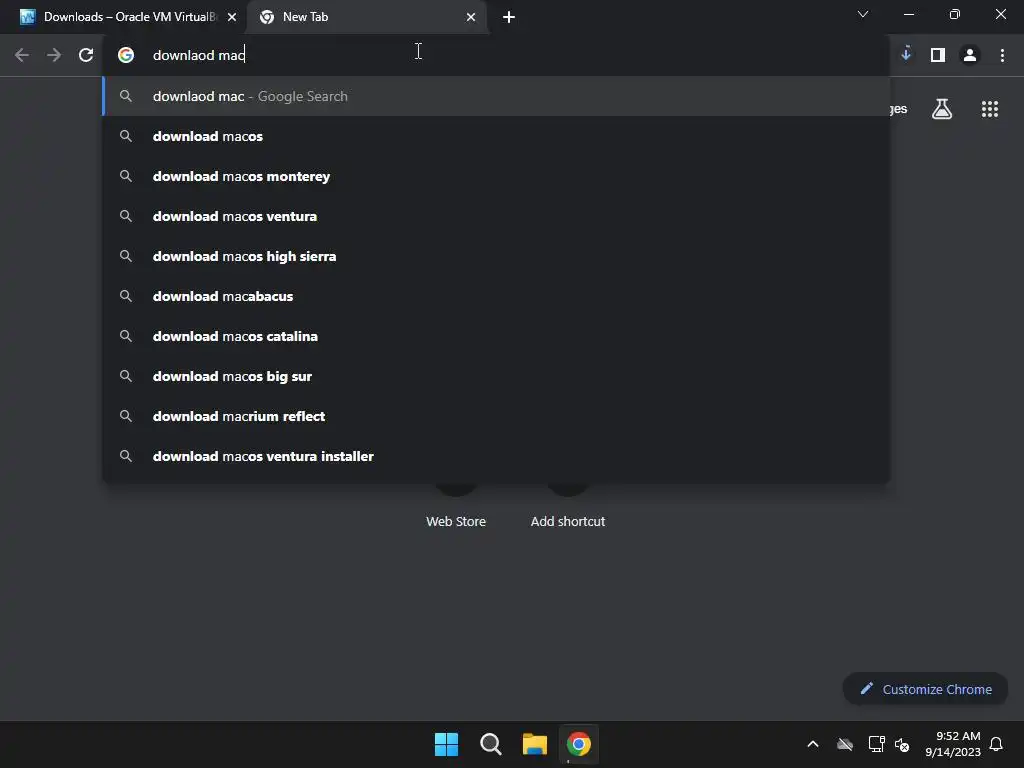Click the Chrome taskbar icon
This screenshot has height=768, width=1024.
(579, 744)
